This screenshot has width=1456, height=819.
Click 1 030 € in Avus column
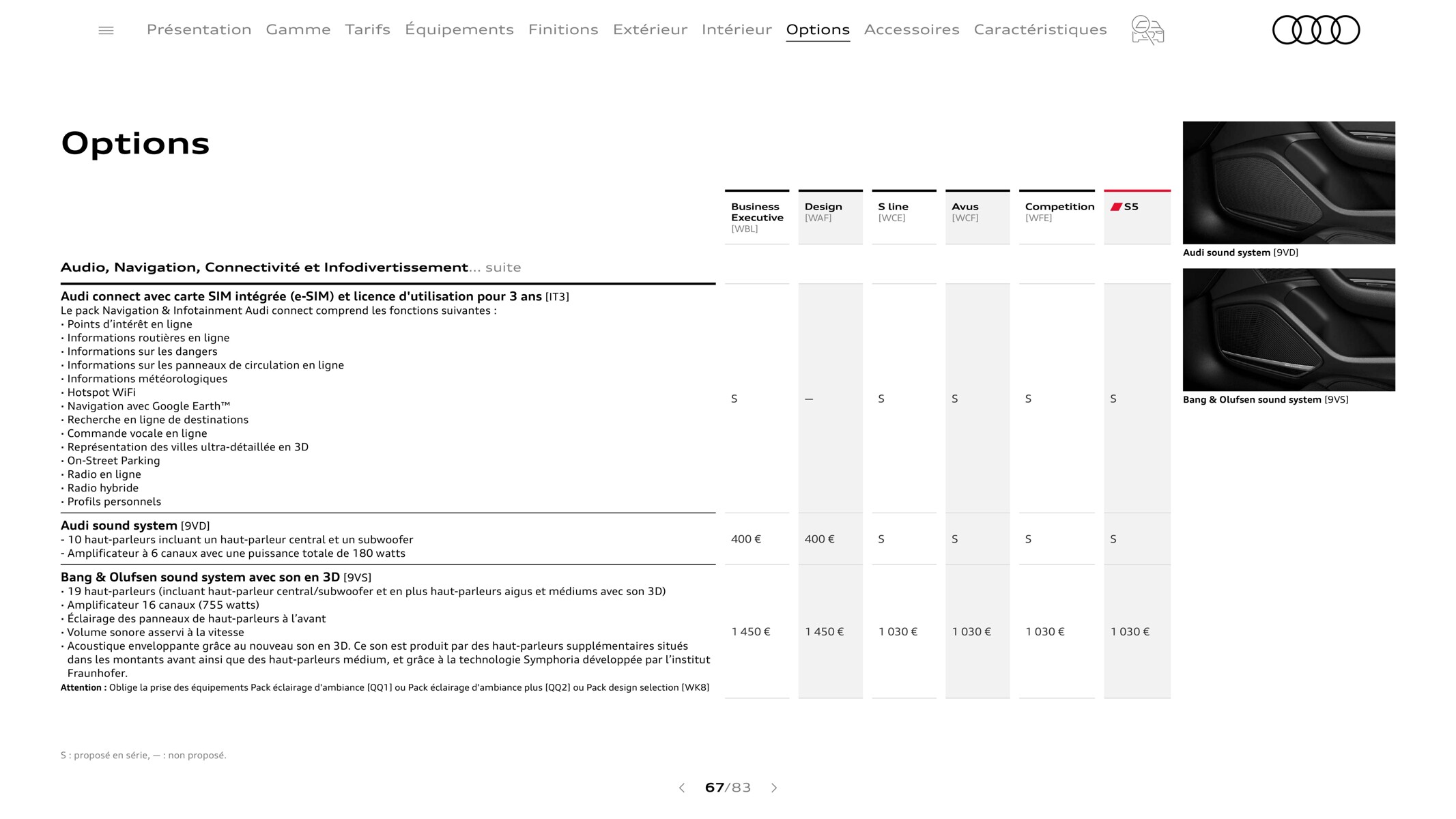point(971,632)
